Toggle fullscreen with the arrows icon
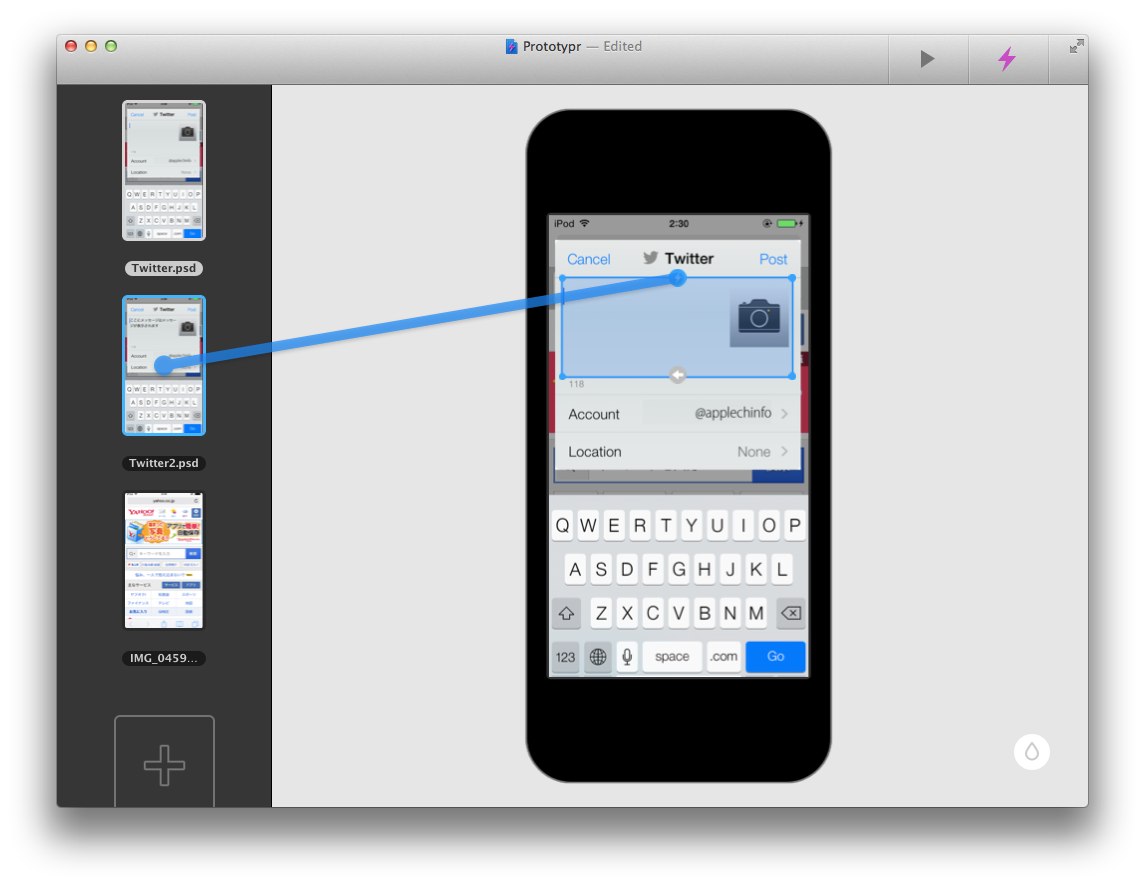Screen dimensions: 1145x886 pyautogui.click(x=1076, y=47)
